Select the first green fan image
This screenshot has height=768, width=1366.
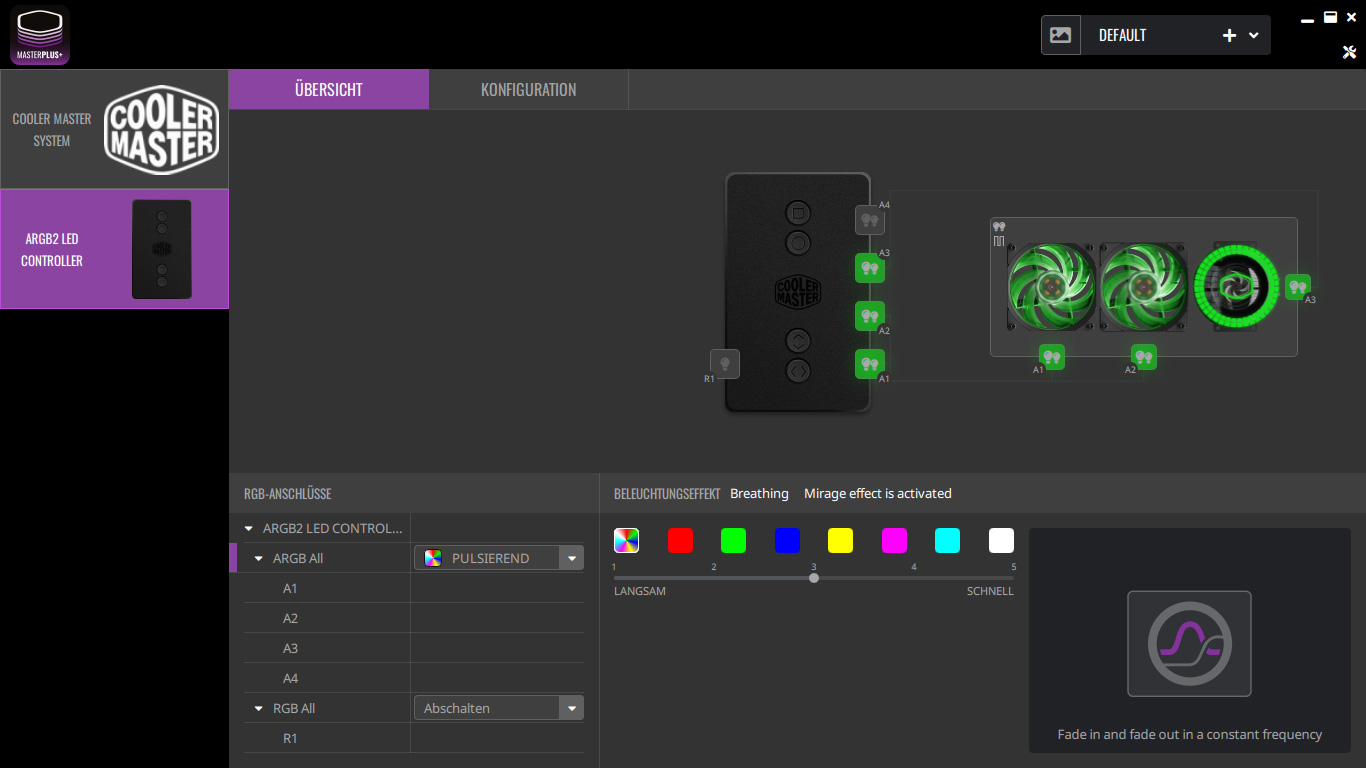point(1052,288)
